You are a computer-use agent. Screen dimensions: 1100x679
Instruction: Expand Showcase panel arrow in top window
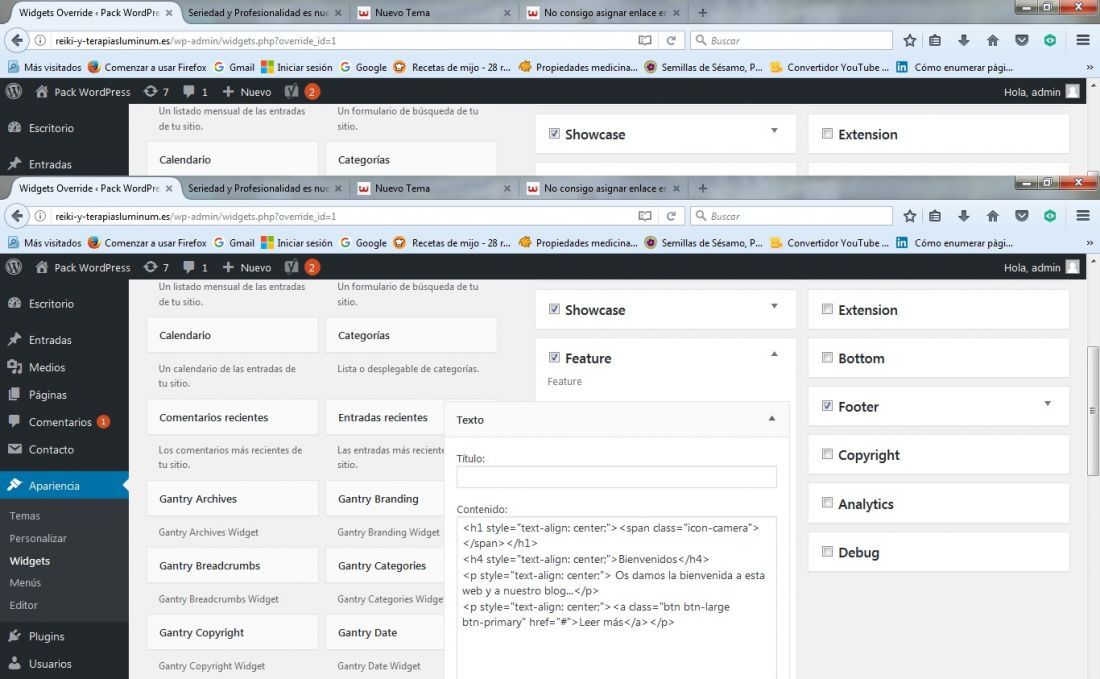[774, 130]
